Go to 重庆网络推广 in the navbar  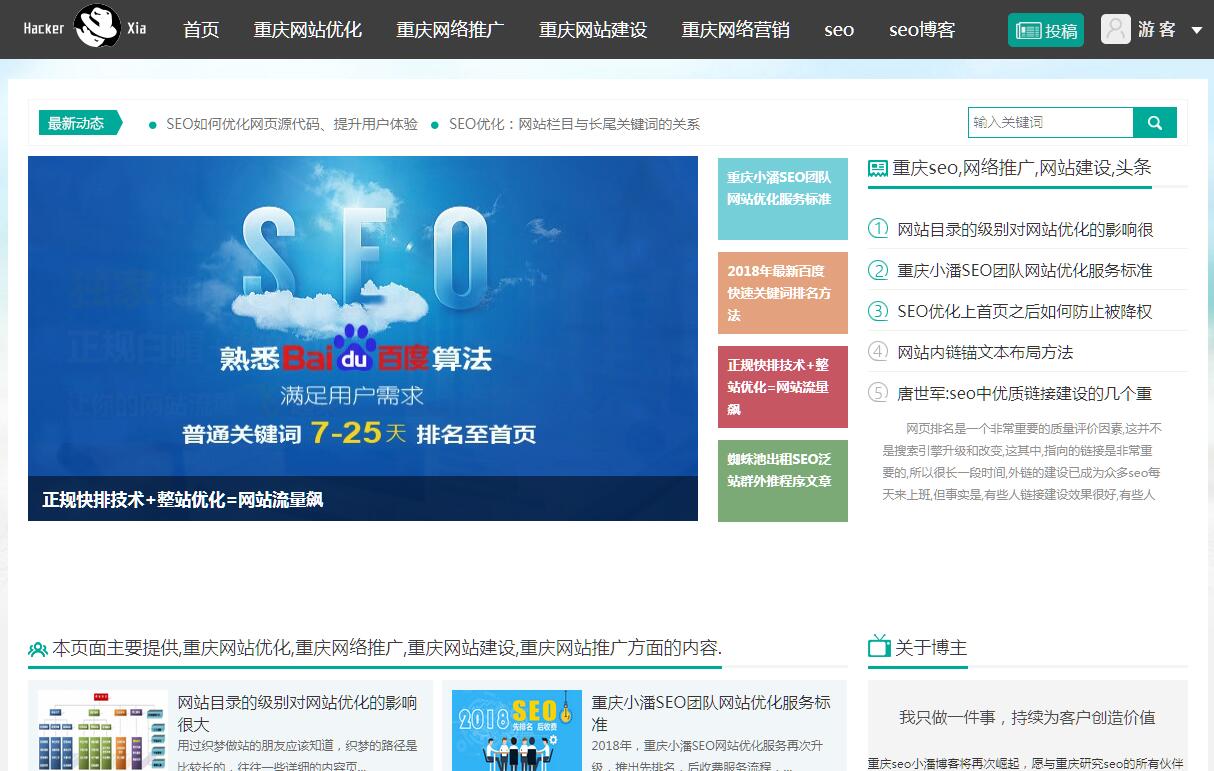[450, 30]
